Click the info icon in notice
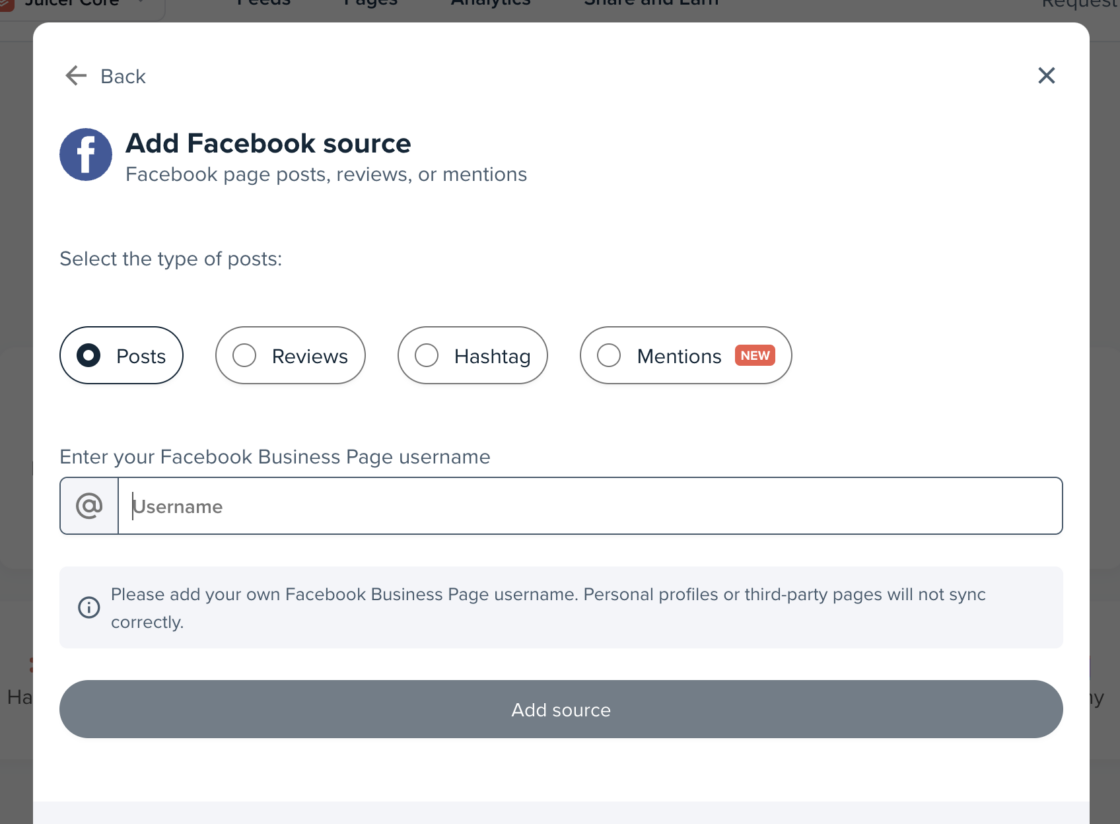 pyautogui.click(x=89, y=608)
